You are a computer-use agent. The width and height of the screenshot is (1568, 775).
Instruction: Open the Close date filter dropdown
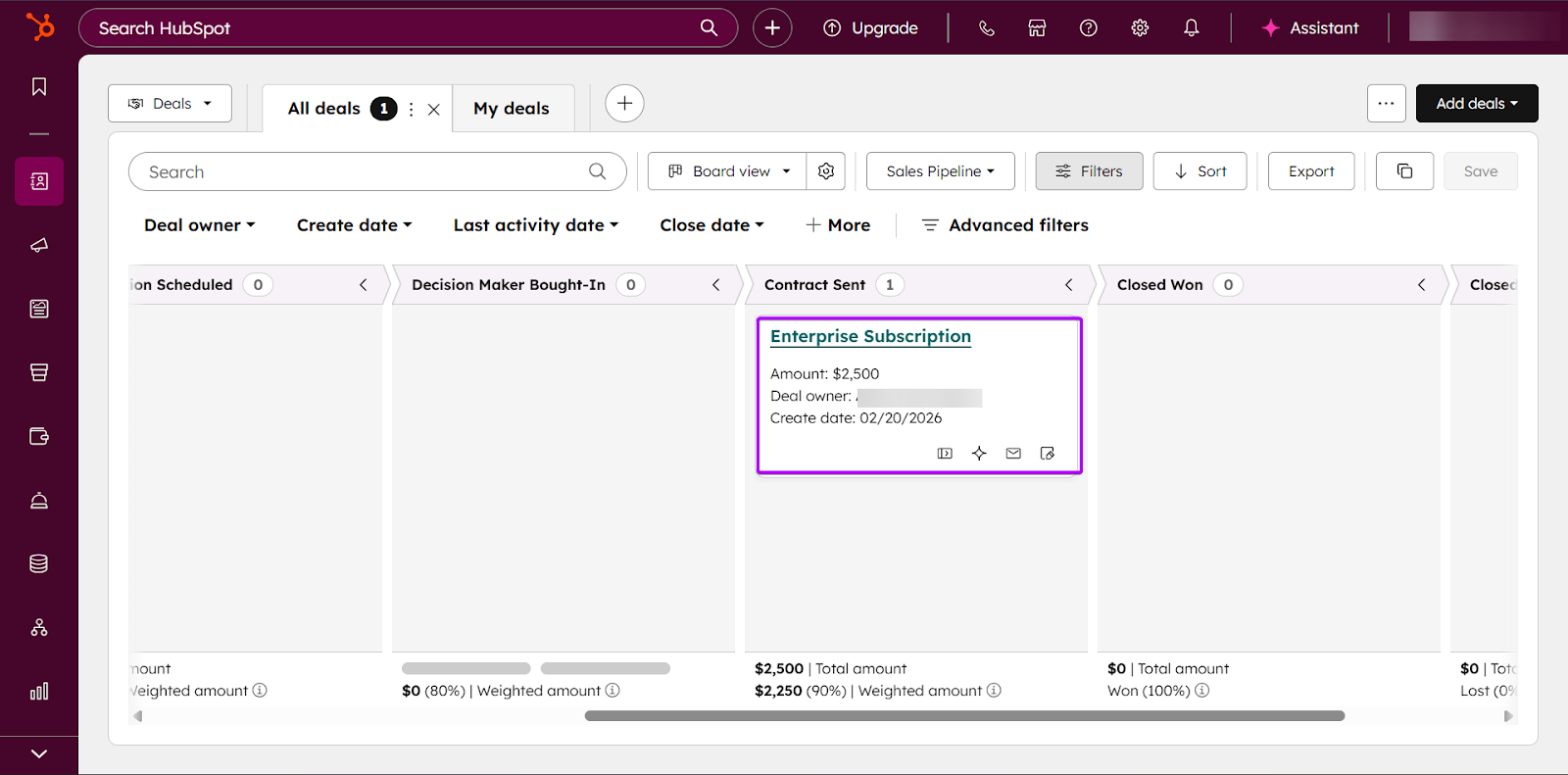pos(711,225)
